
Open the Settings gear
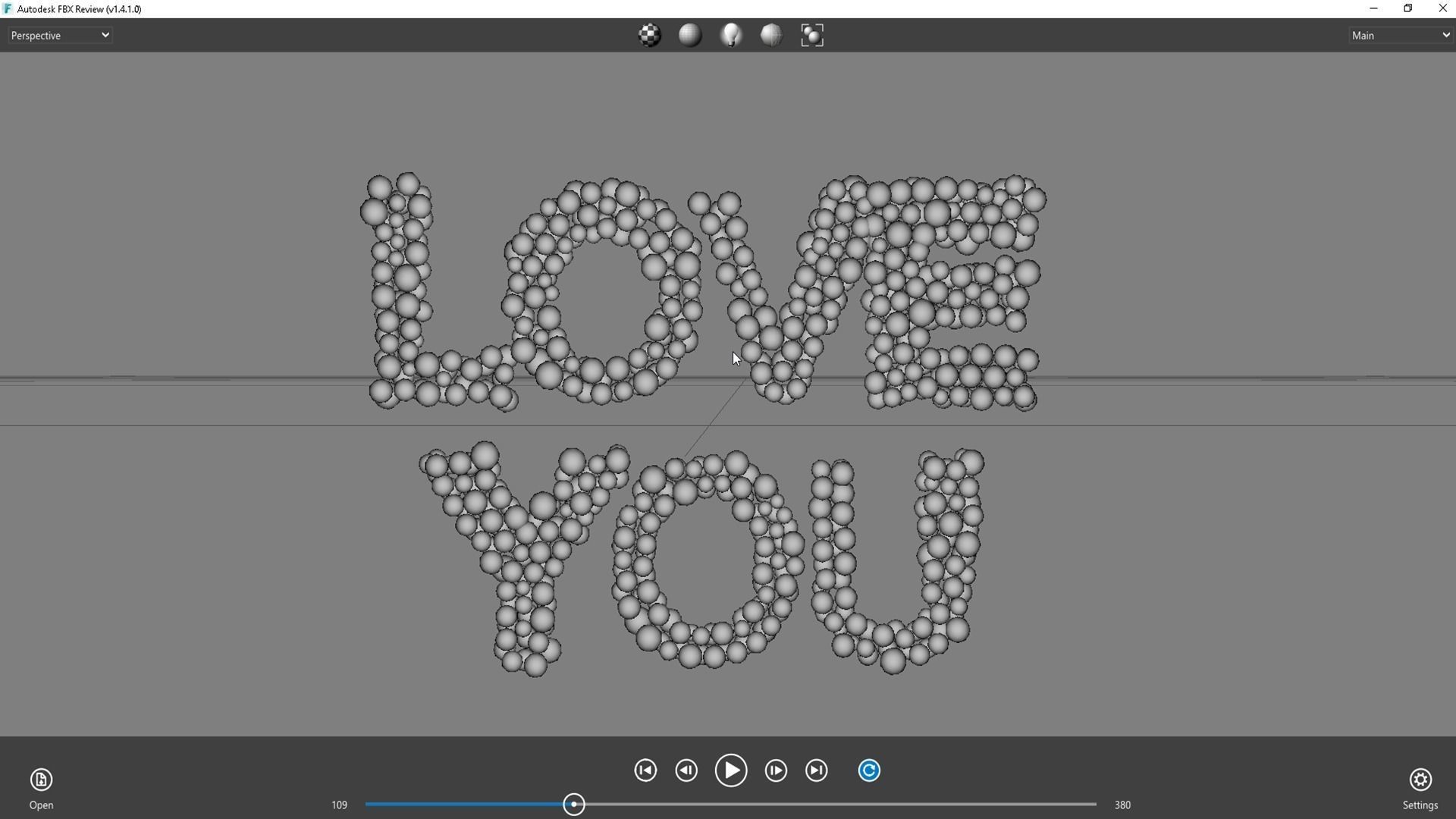(1420, 789)
